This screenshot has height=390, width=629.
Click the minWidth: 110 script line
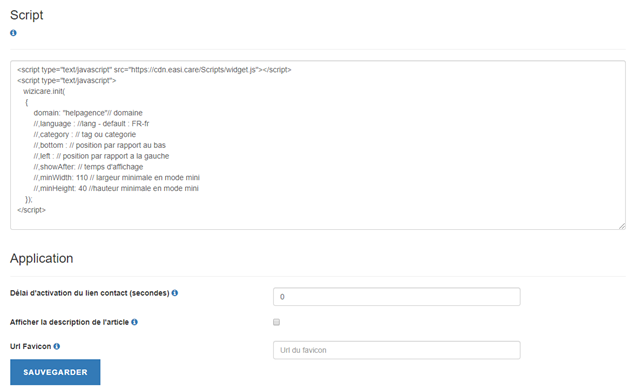coord(116,177)
